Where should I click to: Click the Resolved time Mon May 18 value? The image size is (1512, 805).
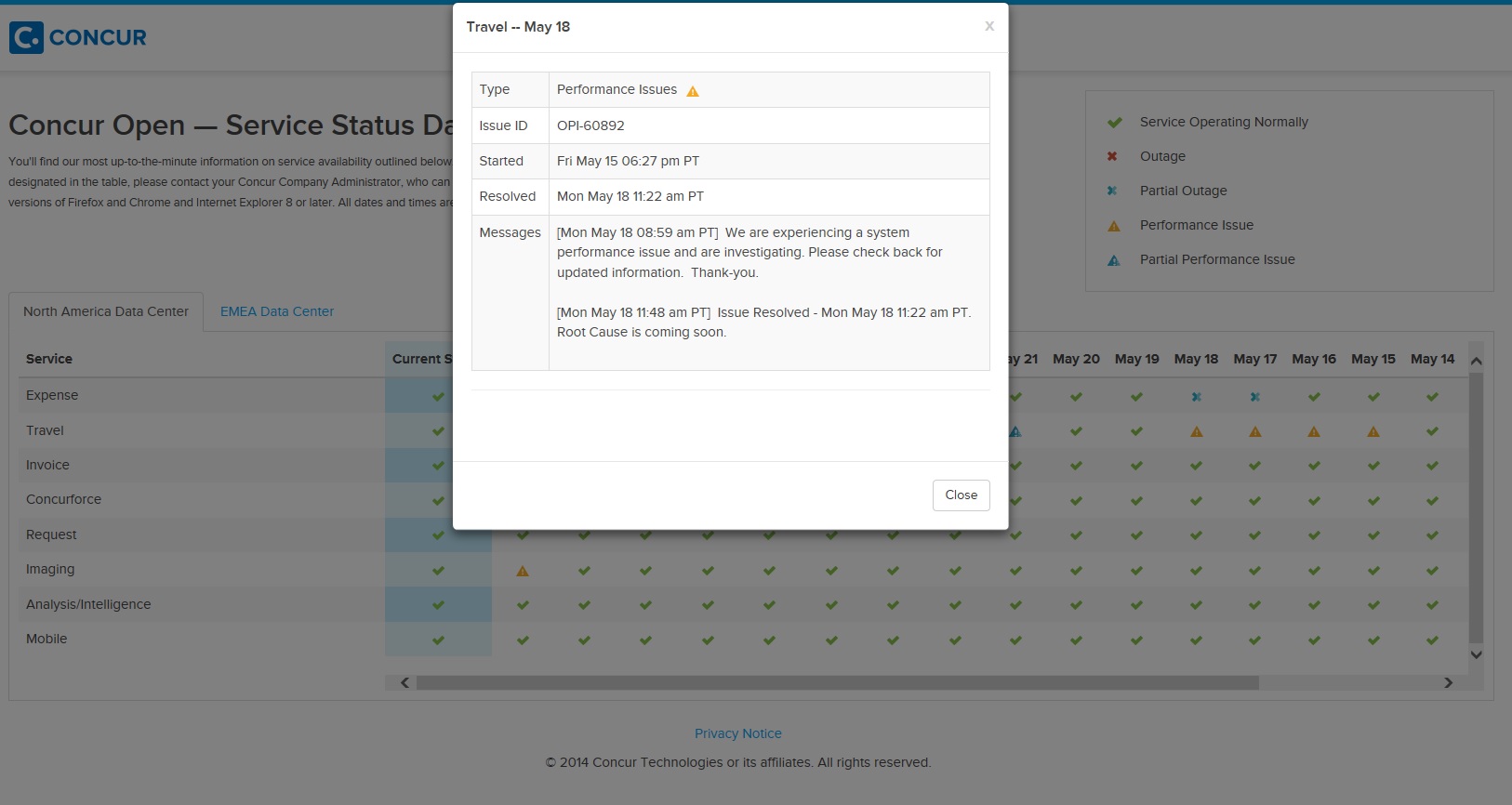tap(630, 196)
